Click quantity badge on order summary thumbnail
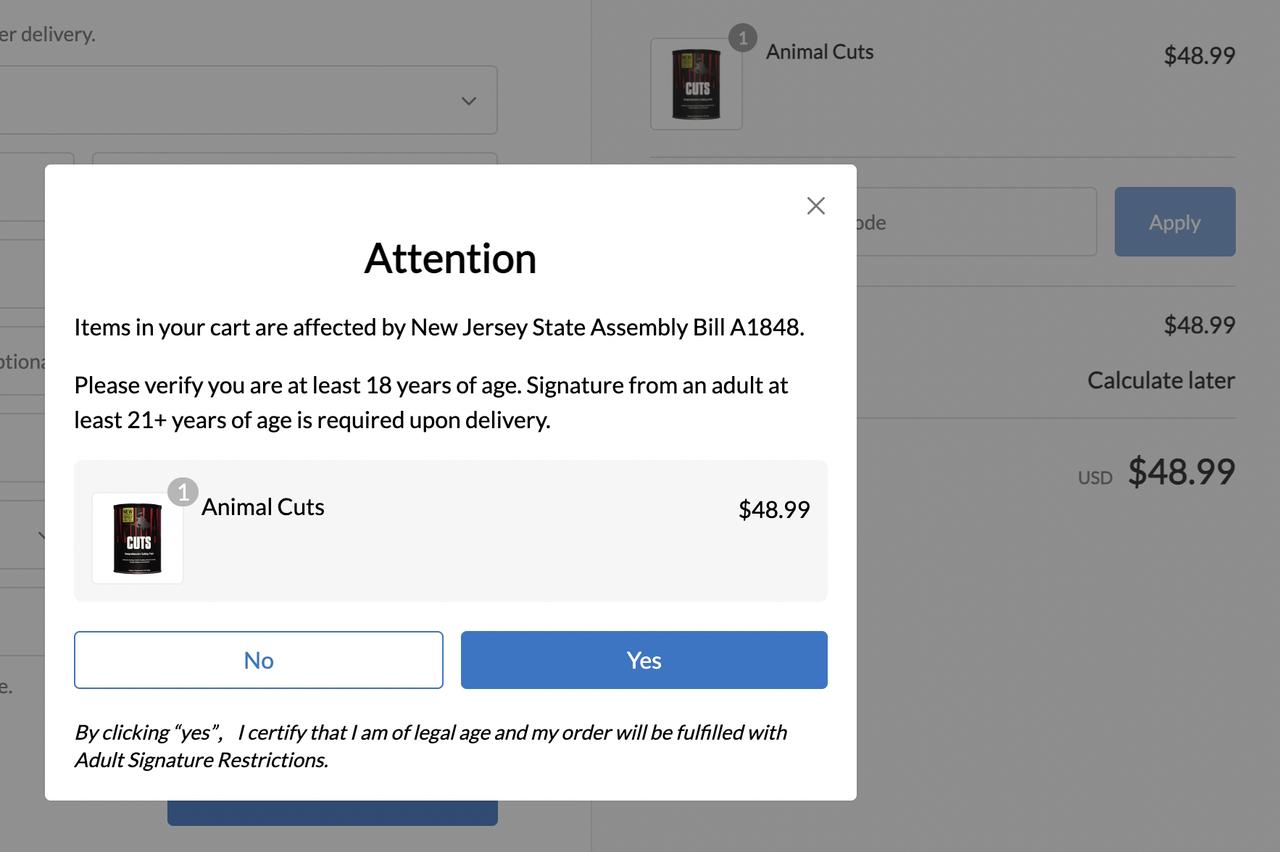This screenshot has height=852, width=1280. point(742,38)
